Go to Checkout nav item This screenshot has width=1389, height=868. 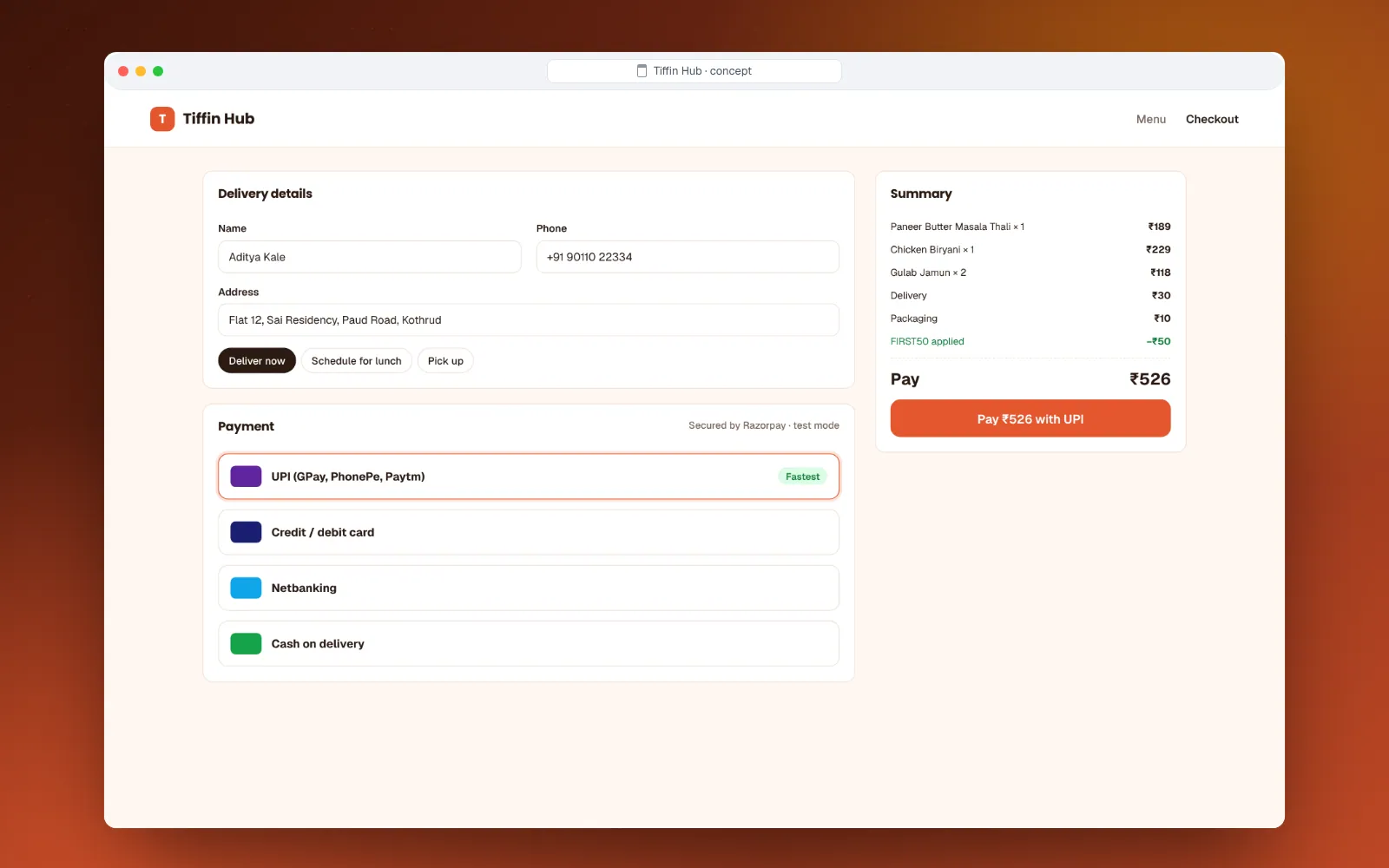coord(1212,119)
